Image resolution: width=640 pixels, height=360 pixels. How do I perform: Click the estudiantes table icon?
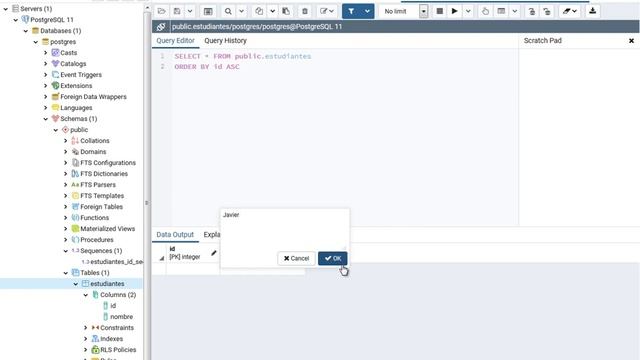(x=85, y=284)
